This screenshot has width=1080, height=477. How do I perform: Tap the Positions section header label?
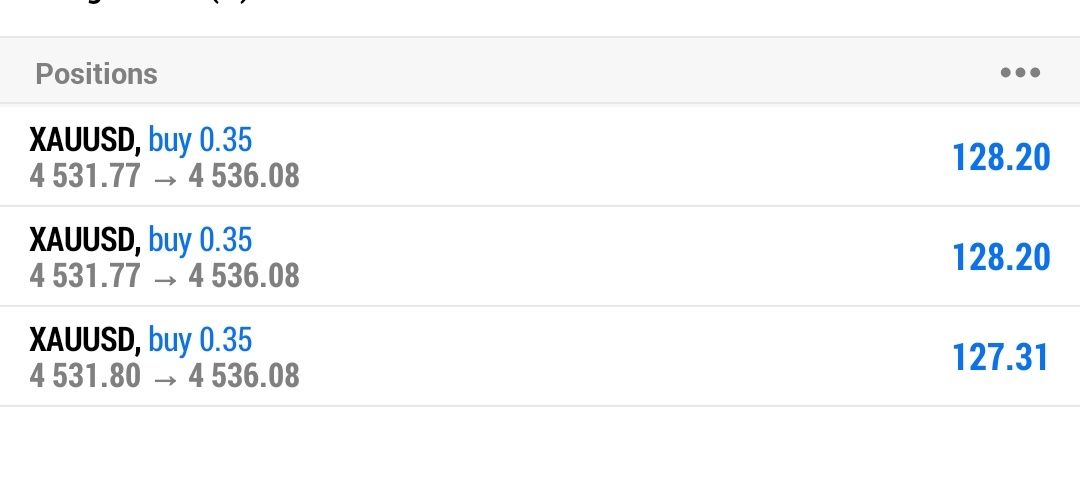[96, 74]
